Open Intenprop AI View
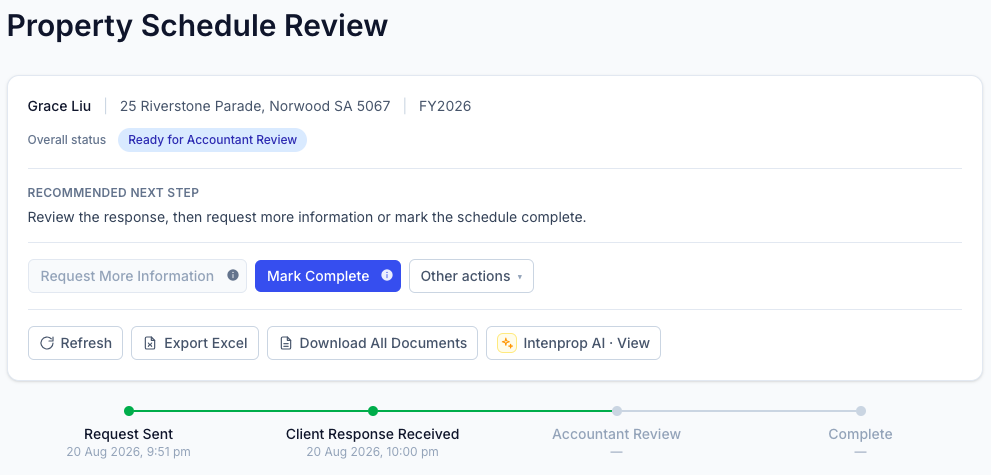991x475 pixels. pos(573,343)
